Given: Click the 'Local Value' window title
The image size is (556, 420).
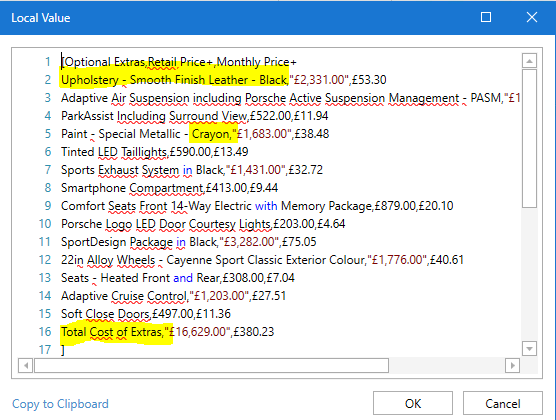Looking at the screenshot, I should click(41, 18).
